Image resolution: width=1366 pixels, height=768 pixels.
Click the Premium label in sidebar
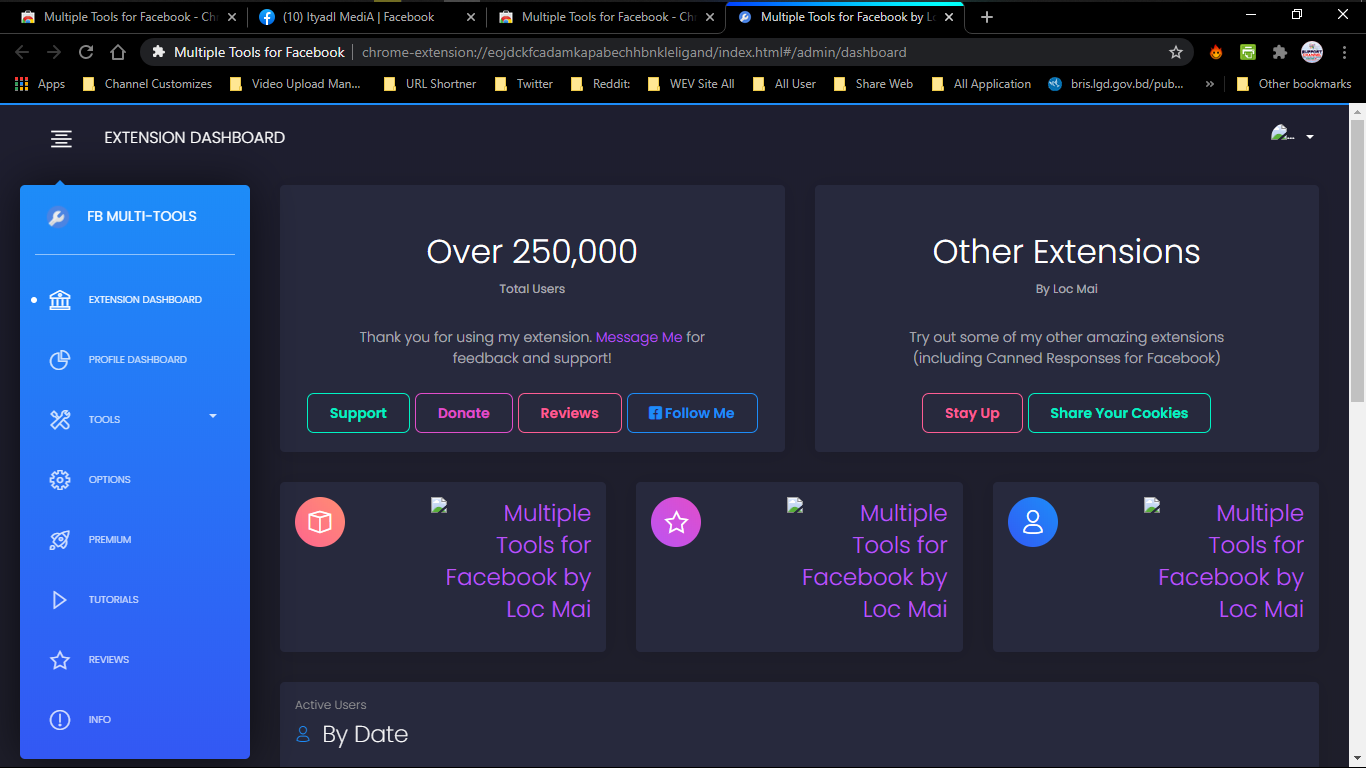click(110, 540)
